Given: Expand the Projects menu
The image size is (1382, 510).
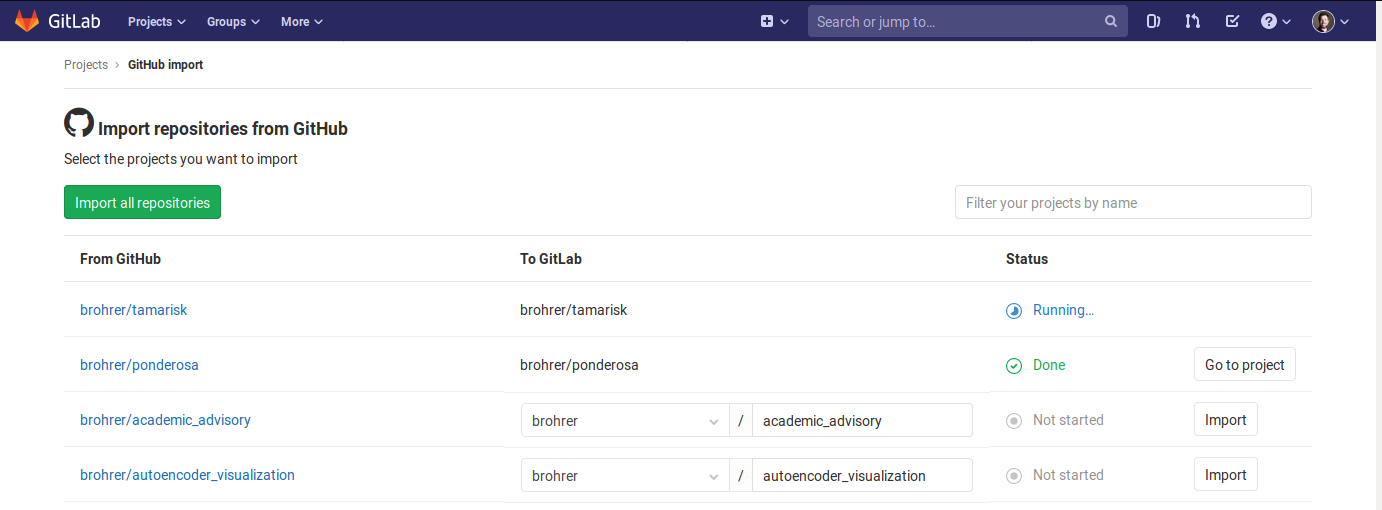Looking at the screenshot, I should [157, 21].
